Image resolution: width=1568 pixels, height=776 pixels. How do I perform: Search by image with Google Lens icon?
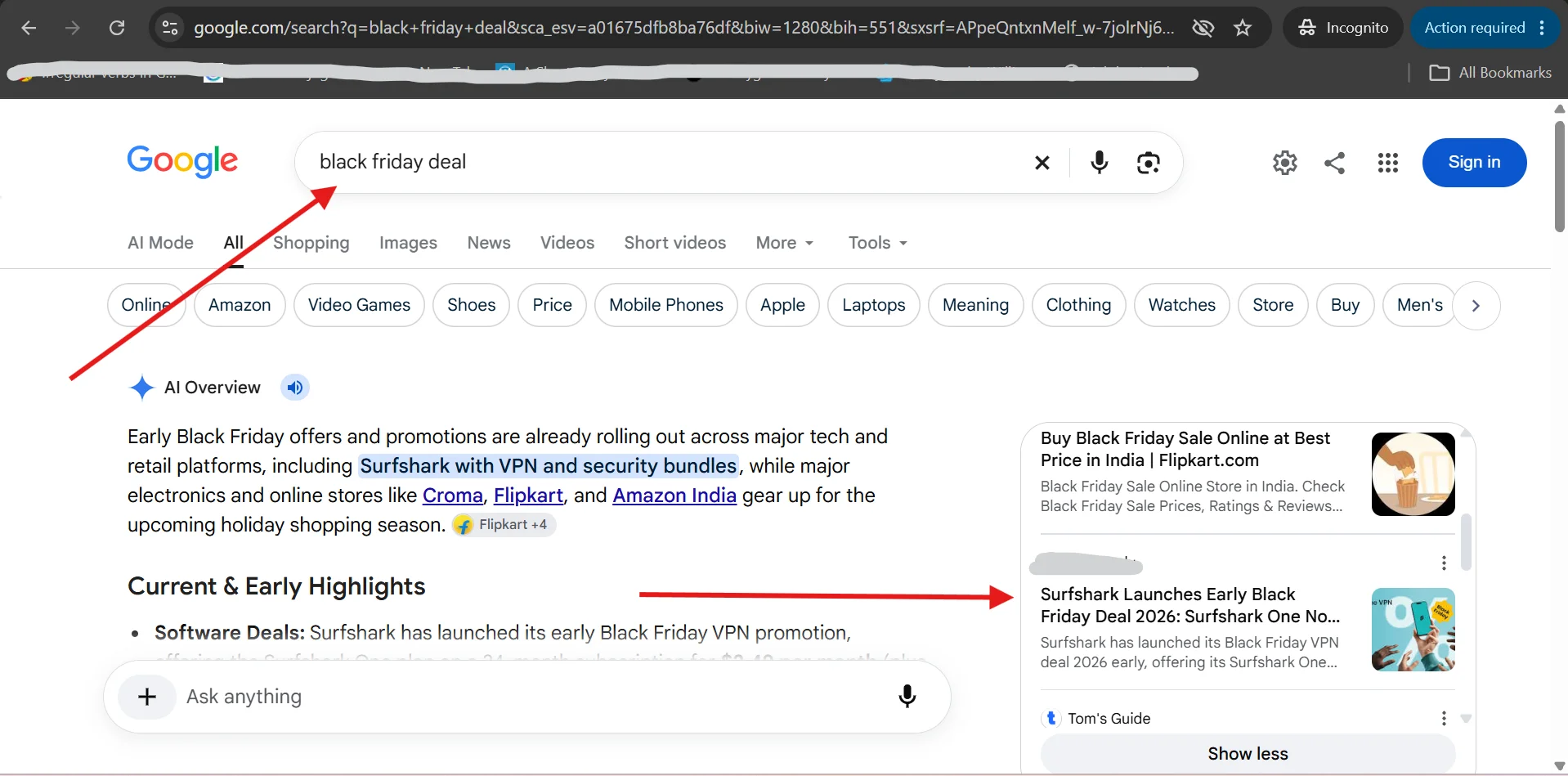click(1149, 163)
